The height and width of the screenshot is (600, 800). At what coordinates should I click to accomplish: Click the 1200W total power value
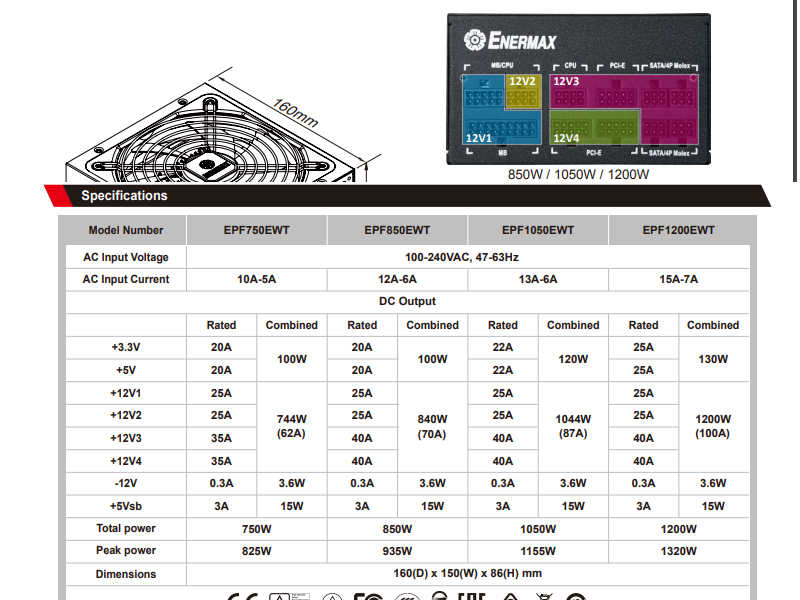coord(678,529)
